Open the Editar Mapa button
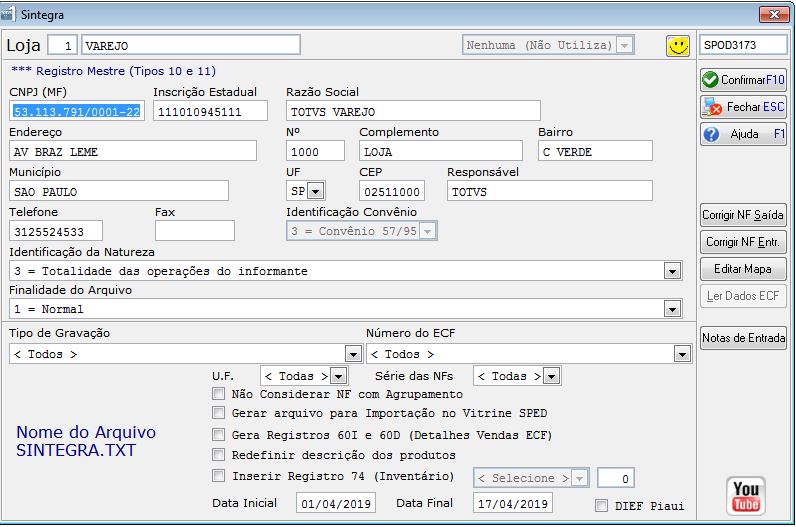 [743, 269]
